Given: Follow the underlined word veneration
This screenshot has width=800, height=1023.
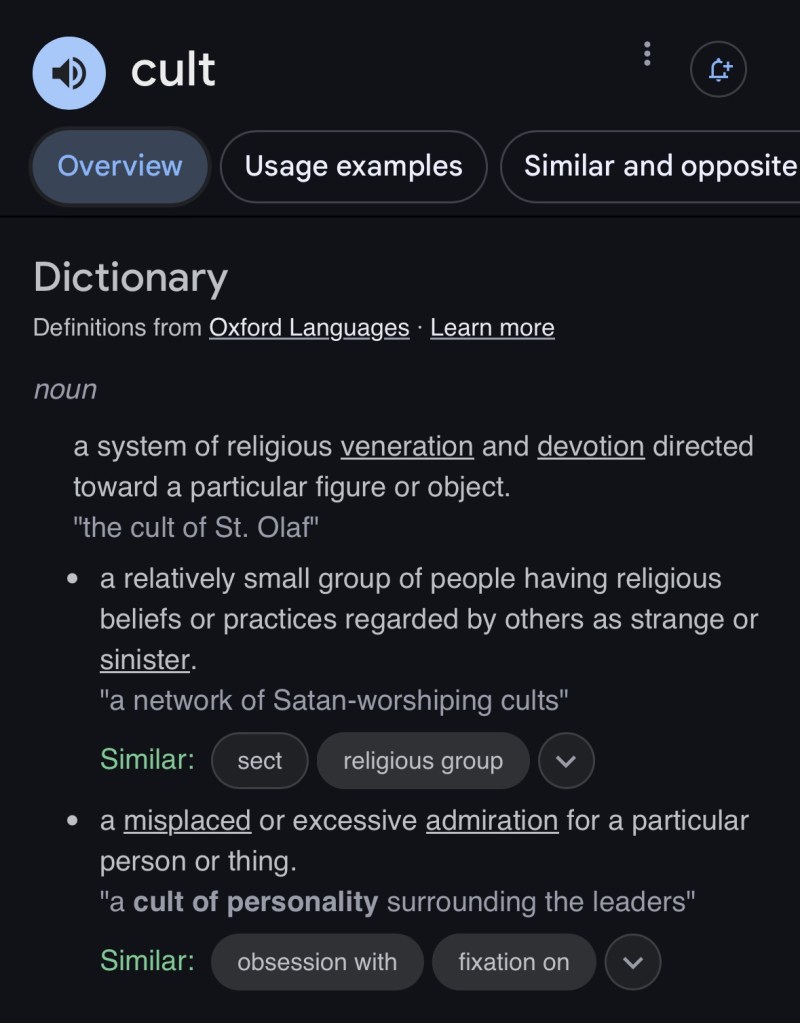Looking at the screenshot, I should pyautogui.click(x=406, y=446).
